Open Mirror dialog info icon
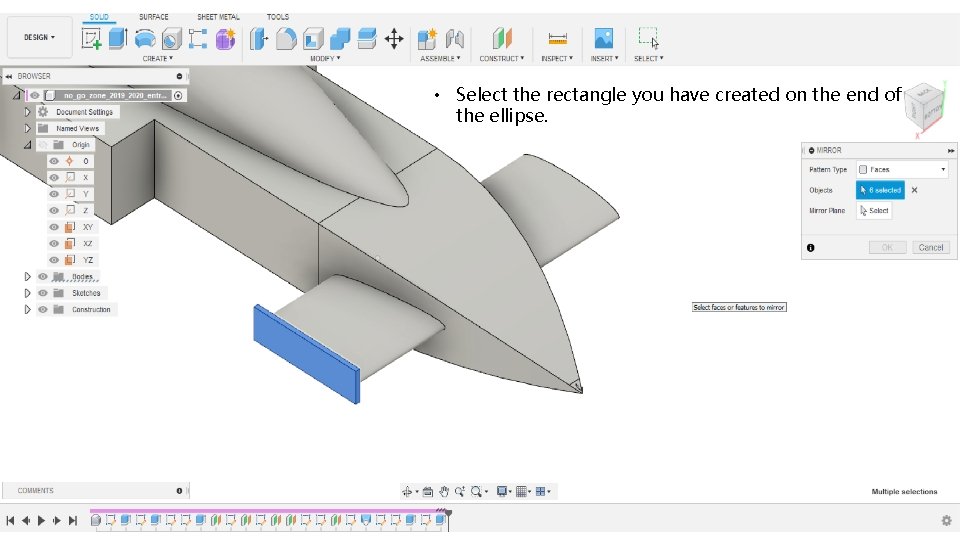Image resolution: width=960 pixels, height=540 pixels. (x=811, y=248)
